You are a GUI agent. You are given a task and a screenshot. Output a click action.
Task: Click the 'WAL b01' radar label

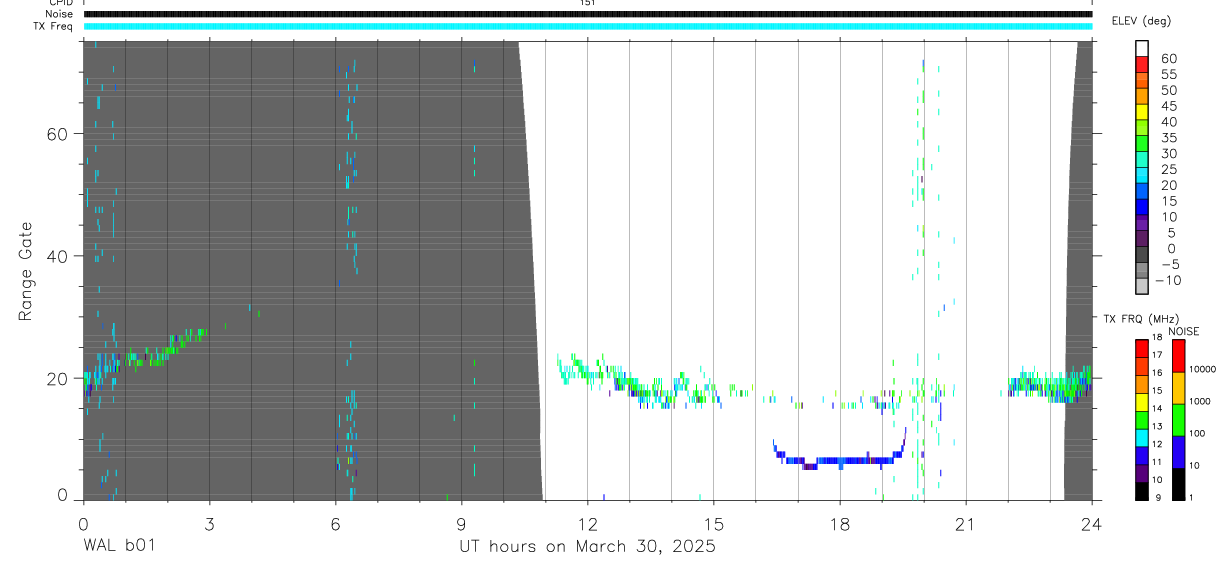click(119, 547)
